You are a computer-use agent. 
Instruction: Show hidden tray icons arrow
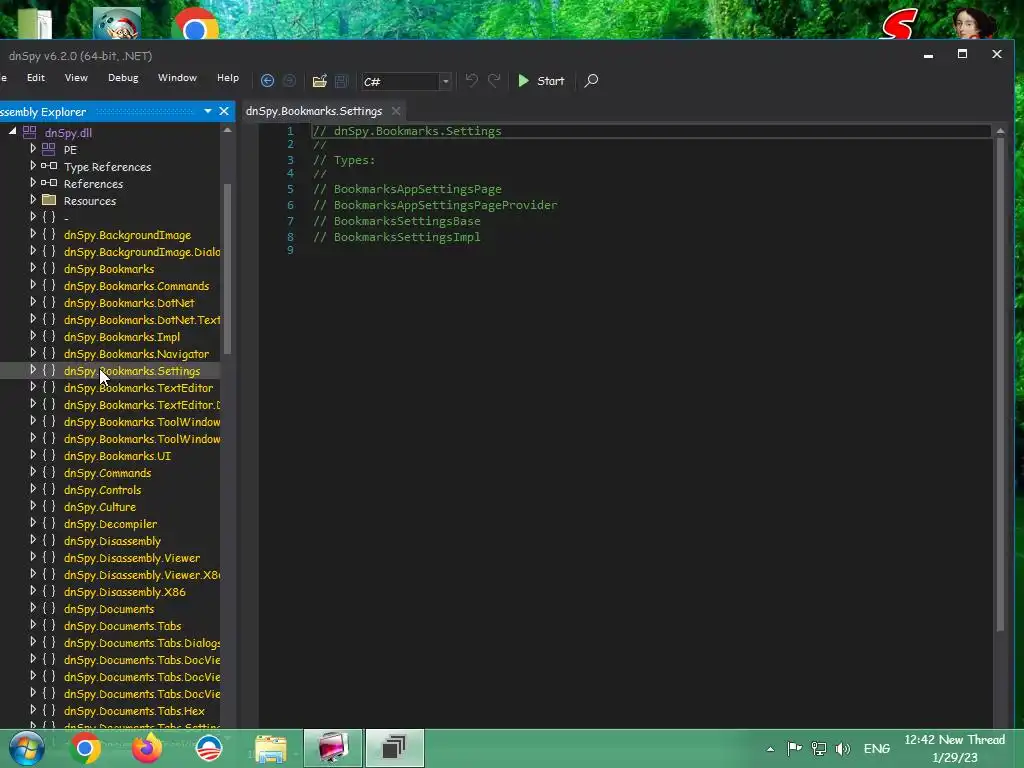tap(771, 749)
